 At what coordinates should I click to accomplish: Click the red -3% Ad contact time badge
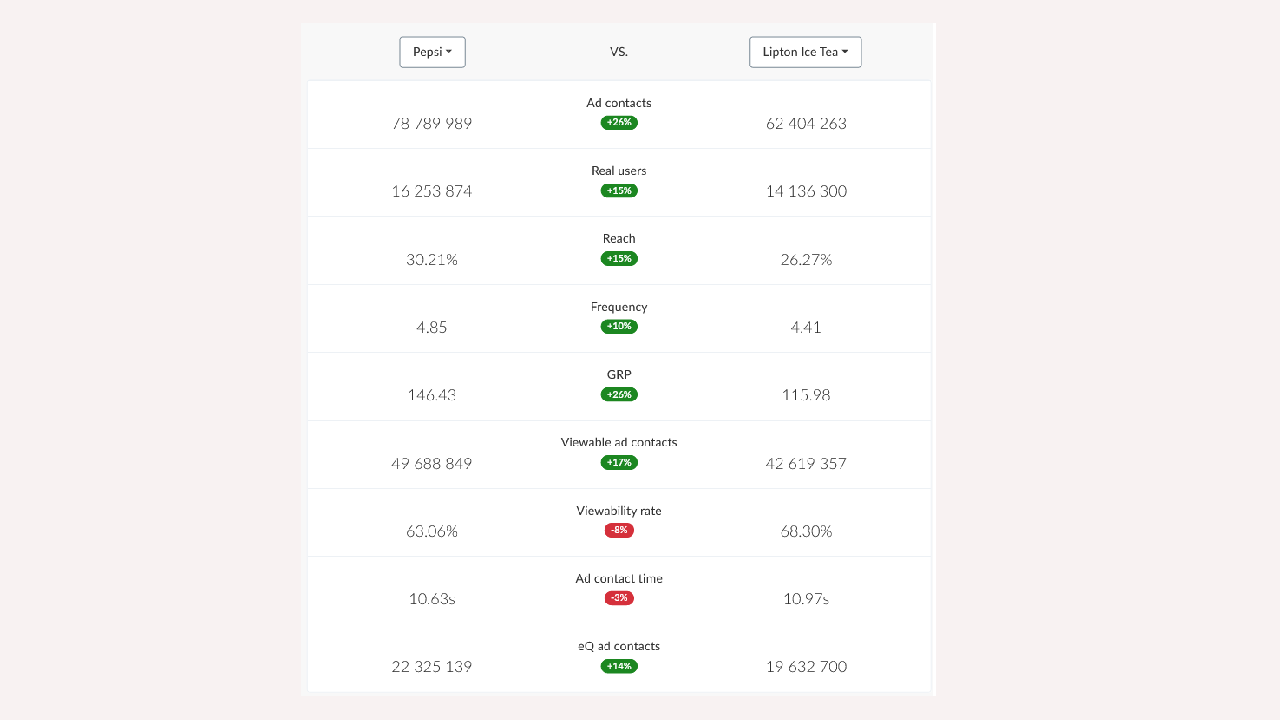coord(619,598)
